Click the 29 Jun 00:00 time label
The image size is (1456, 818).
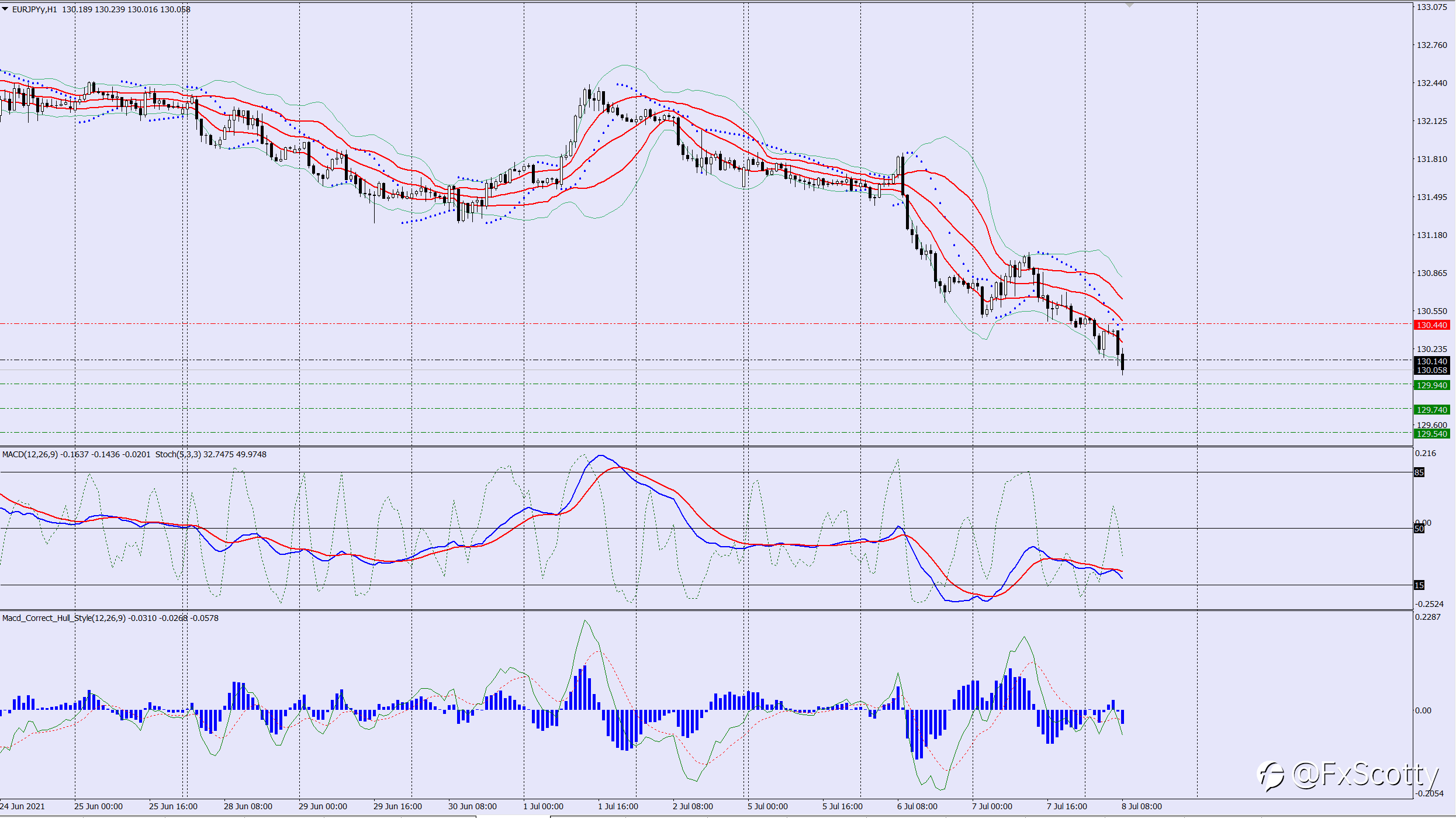323,806
